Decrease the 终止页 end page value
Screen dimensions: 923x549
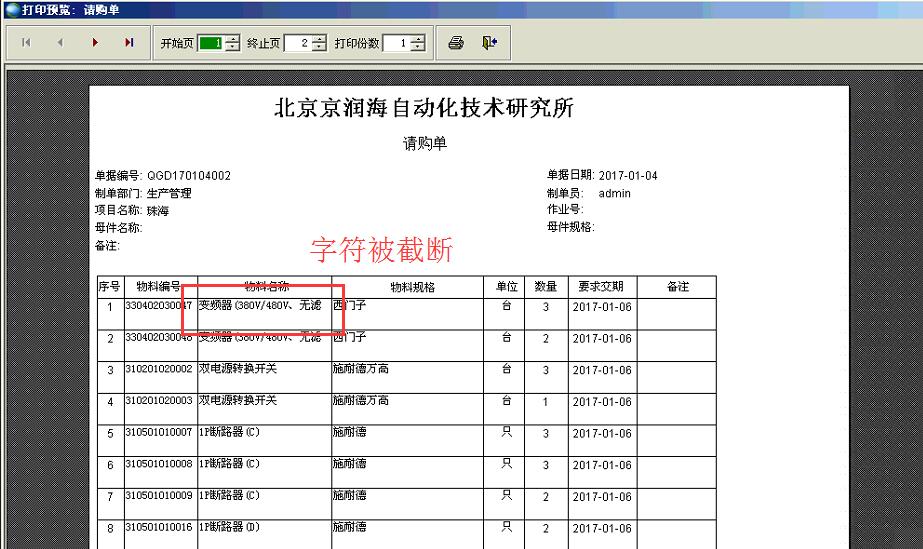point(319,48)
